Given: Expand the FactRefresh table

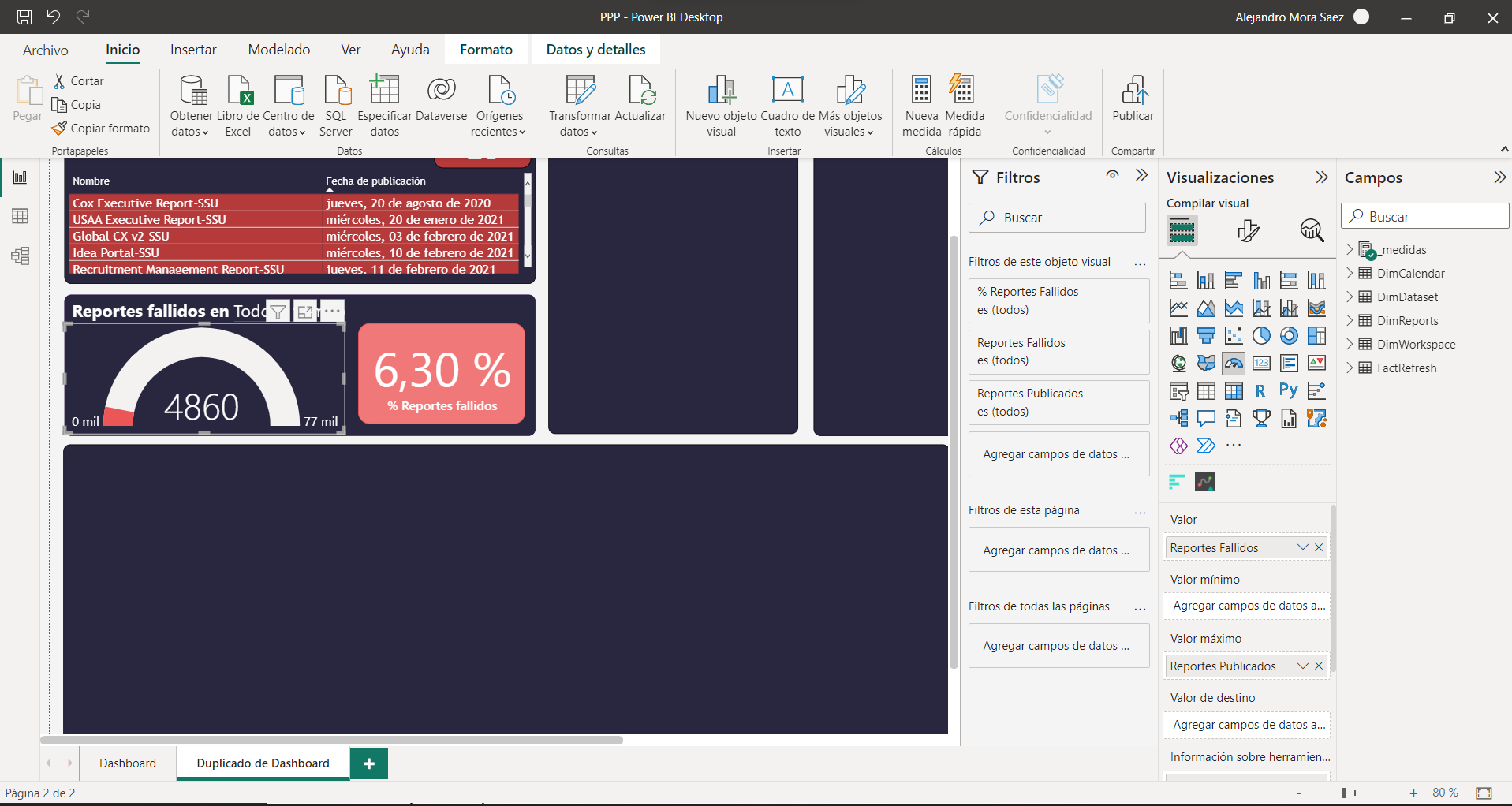Looking at the screenshot, I should pyautogui.click(x=1350, y=368).
